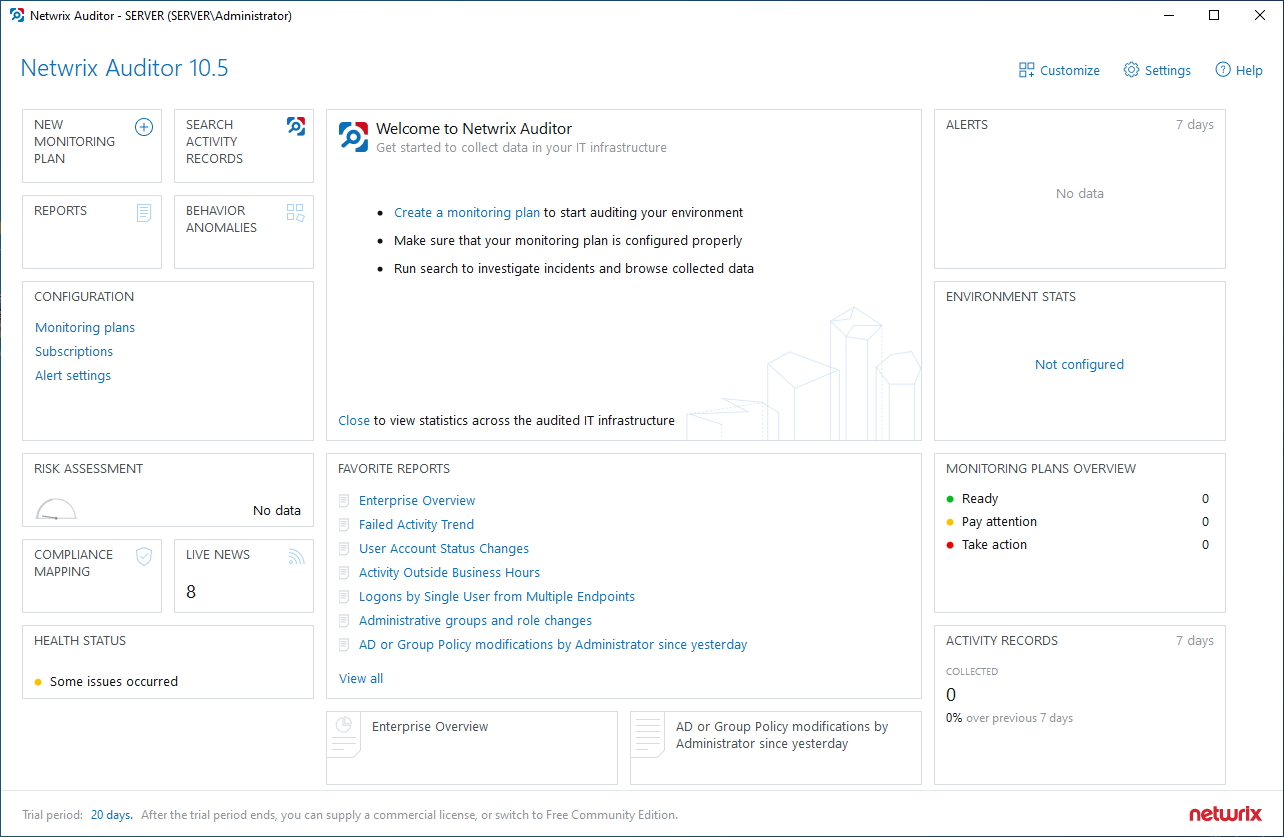Viewport: 1284px width, 837px height.
Task: Click the Close link in Welcome panel
Action: tap(354, 420)
